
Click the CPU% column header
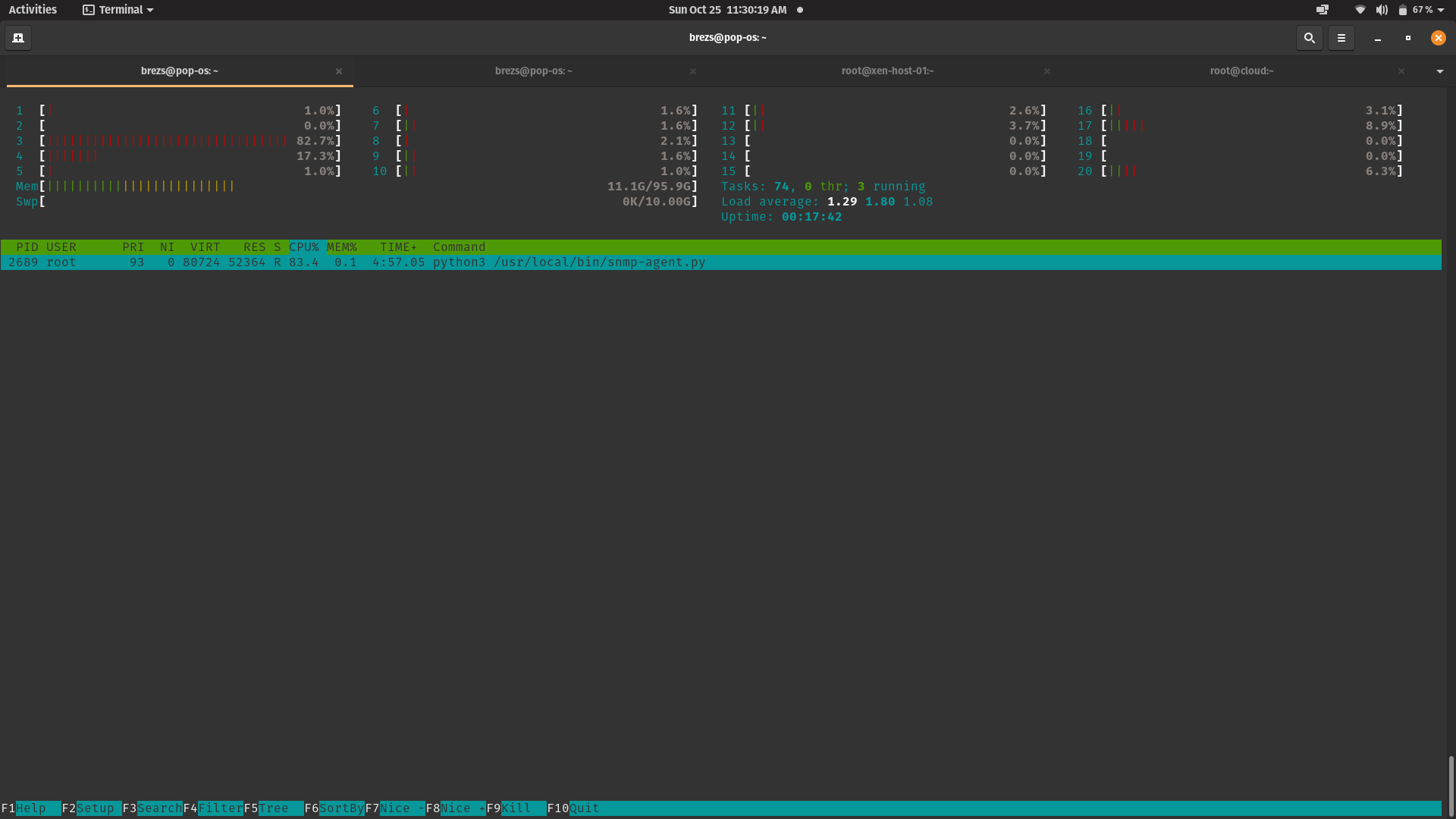[x=304, y=247]
